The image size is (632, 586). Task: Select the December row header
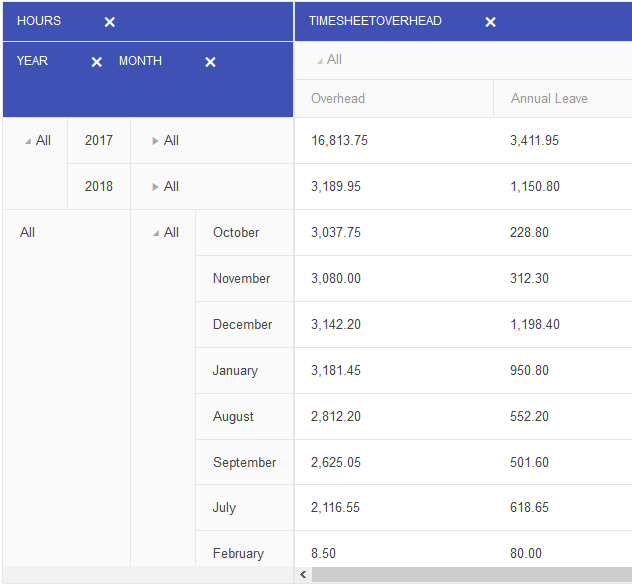pyautogui.click(x=242, y=325)
